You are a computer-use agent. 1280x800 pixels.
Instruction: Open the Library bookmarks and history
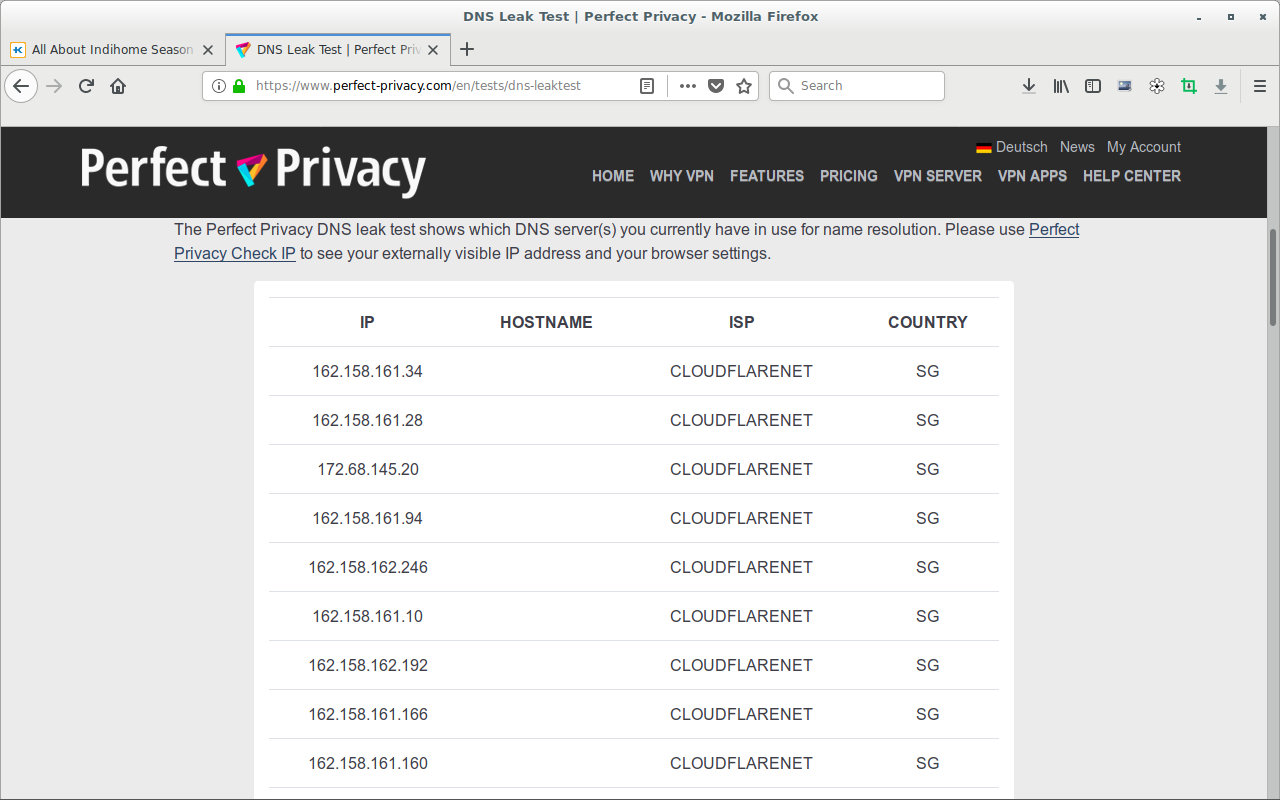coord(1061,86)
